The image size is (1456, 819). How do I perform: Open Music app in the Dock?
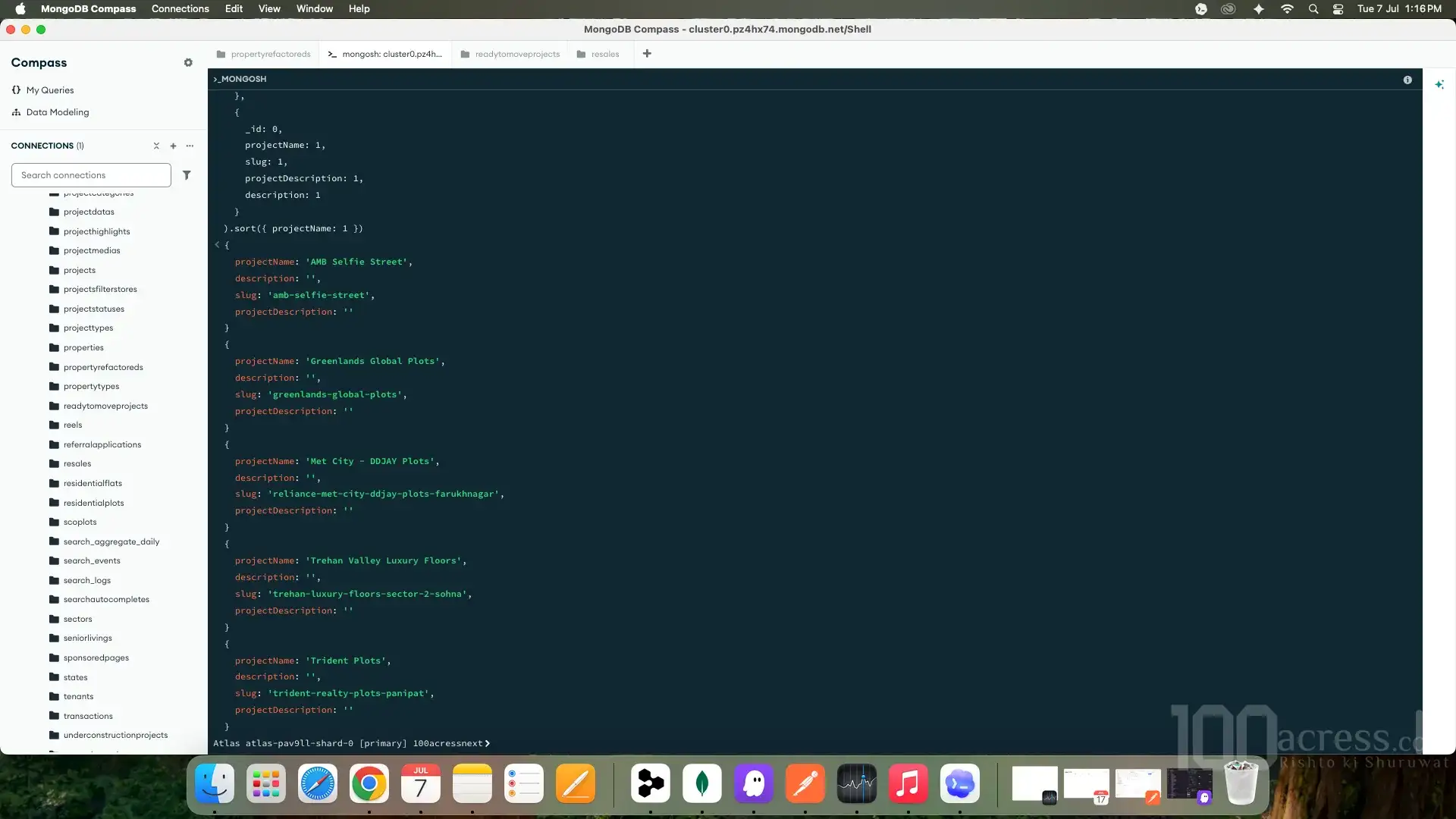coord(908,784)
